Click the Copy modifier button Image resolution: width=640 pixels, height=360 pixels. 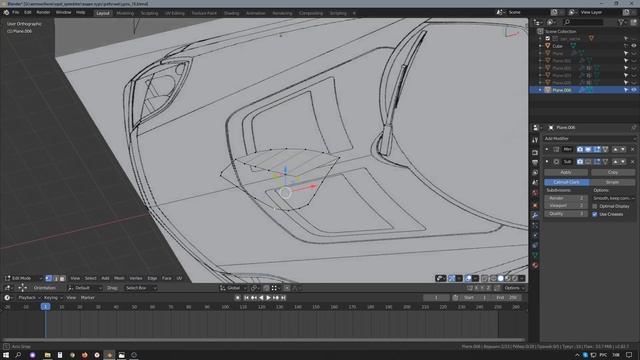pyautogui.click(x=613, y=172)
